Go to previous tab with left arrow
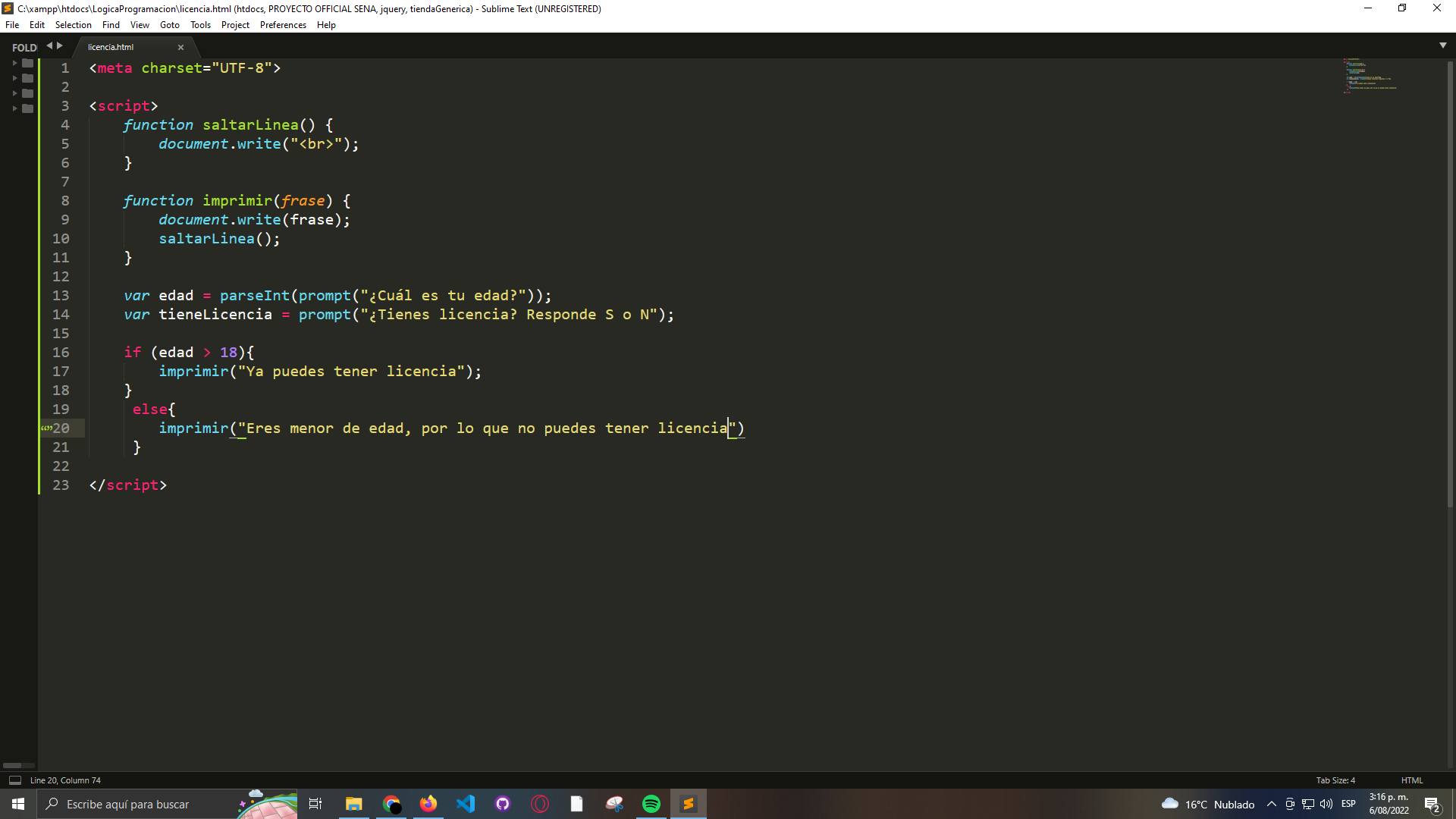1456x819 pixels. pyautogui.click(x=49, y=45)
